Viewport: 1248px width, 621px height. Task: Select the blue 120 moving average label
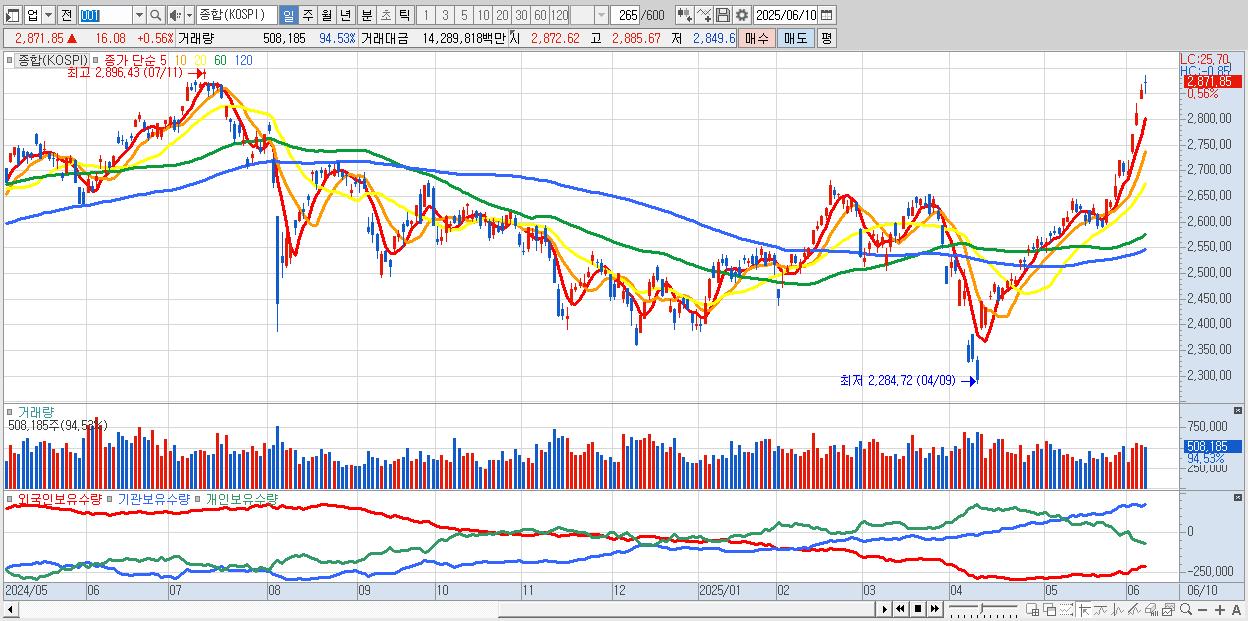pos(243,61)
